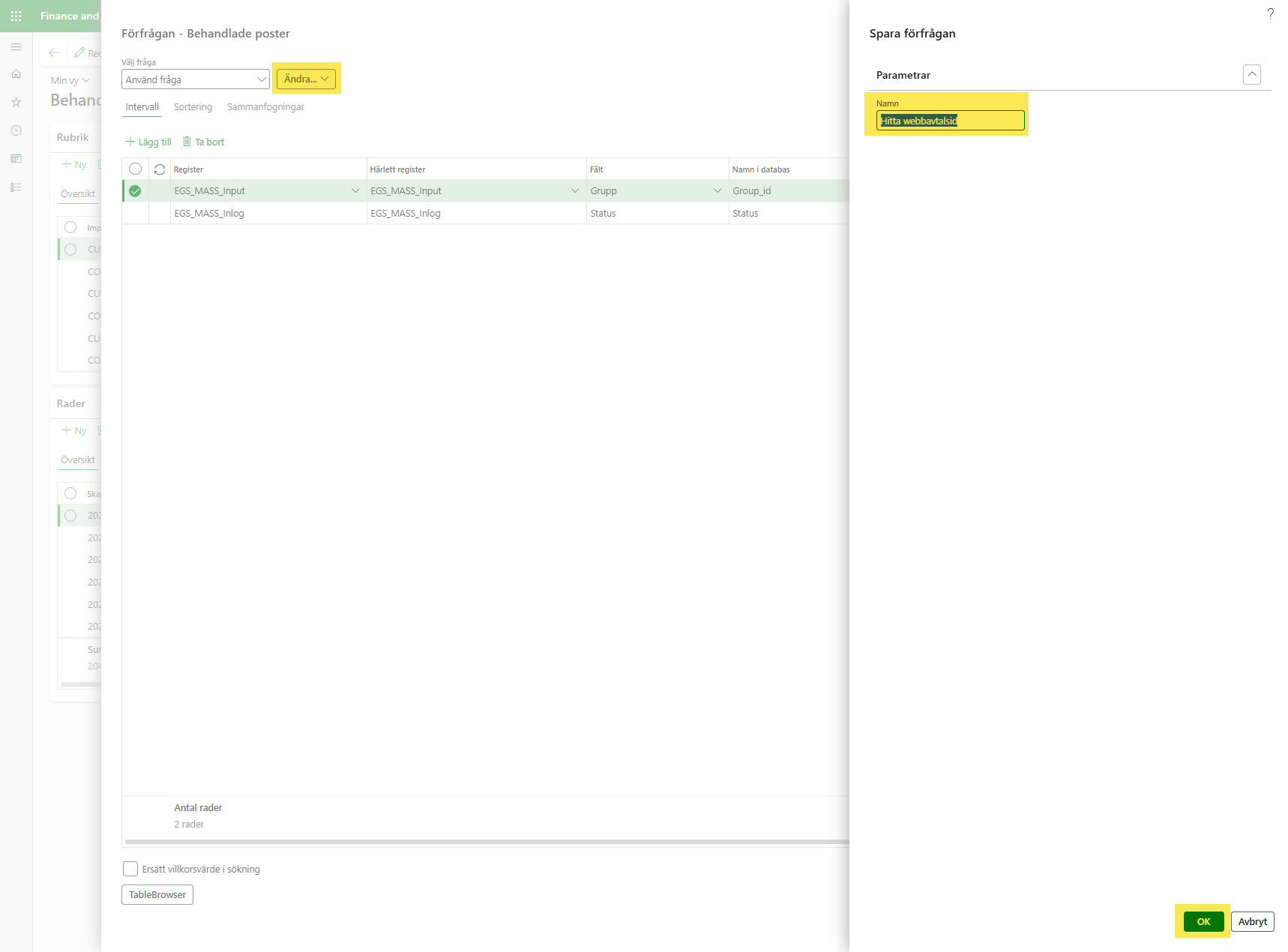1288x952 pixels.
Task: Click the Avbryt button
Action: (1252, 921)
